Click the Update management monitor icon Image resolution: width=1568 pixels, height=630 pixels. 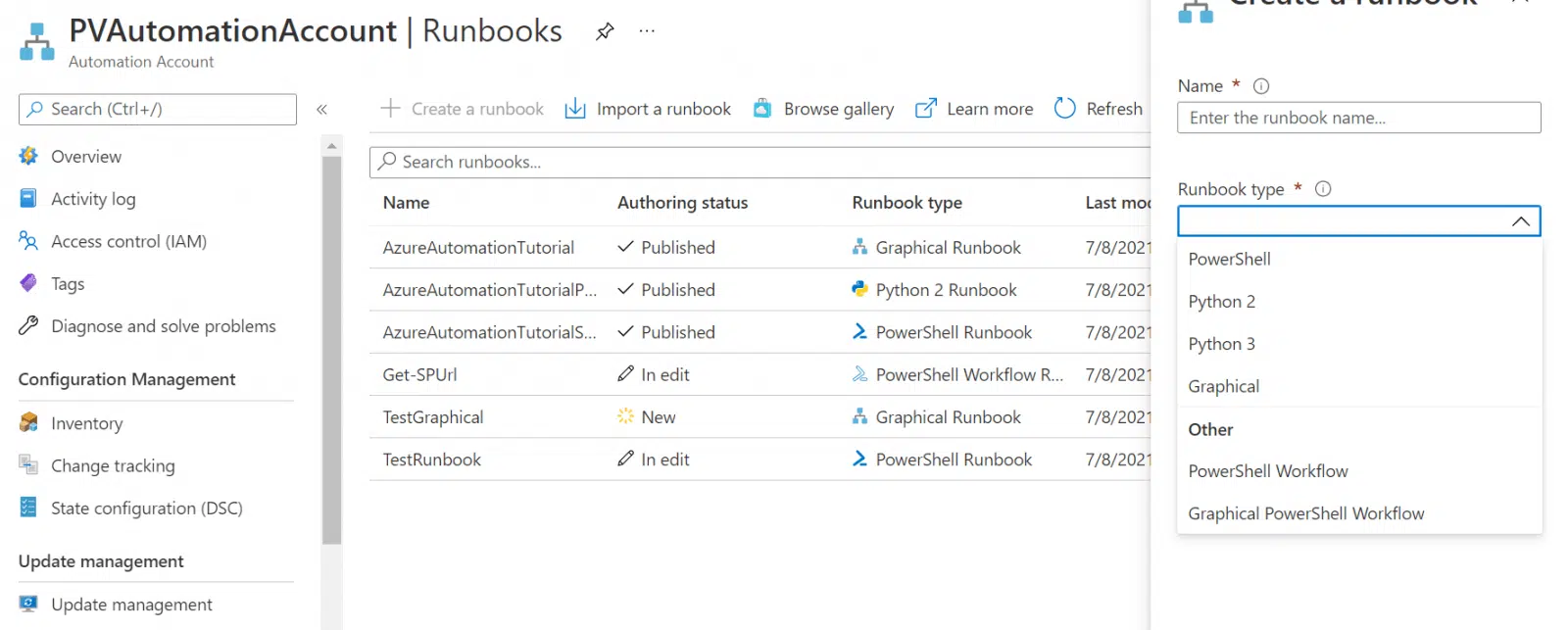[28, 604]
